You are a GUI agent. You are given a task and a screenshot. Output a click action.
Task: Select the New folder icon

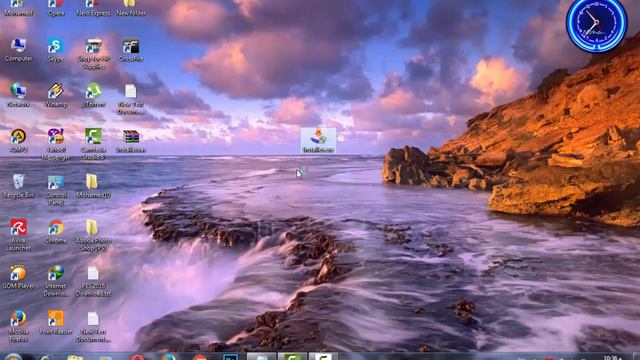click(x=131, y=7)
